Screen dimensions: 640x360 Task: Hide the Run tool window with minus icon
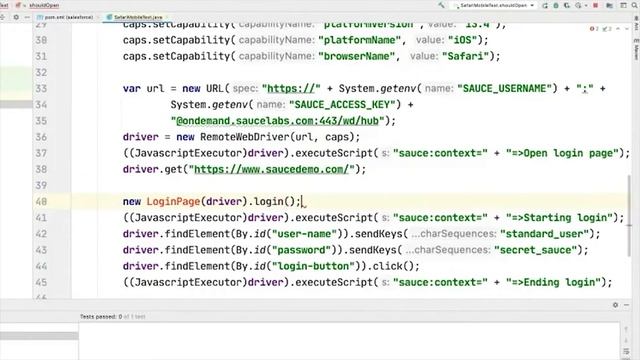click(627, 305)
